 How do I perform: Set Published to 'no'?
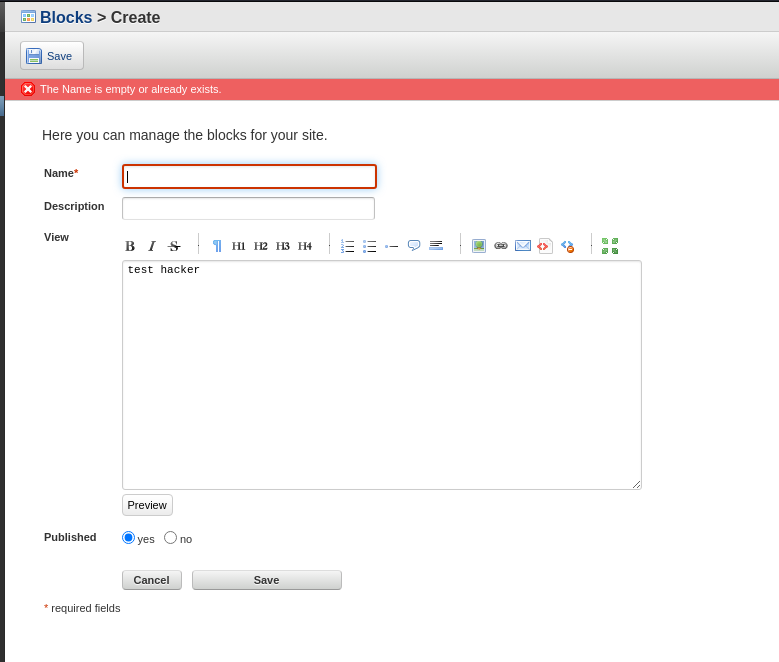170,538
